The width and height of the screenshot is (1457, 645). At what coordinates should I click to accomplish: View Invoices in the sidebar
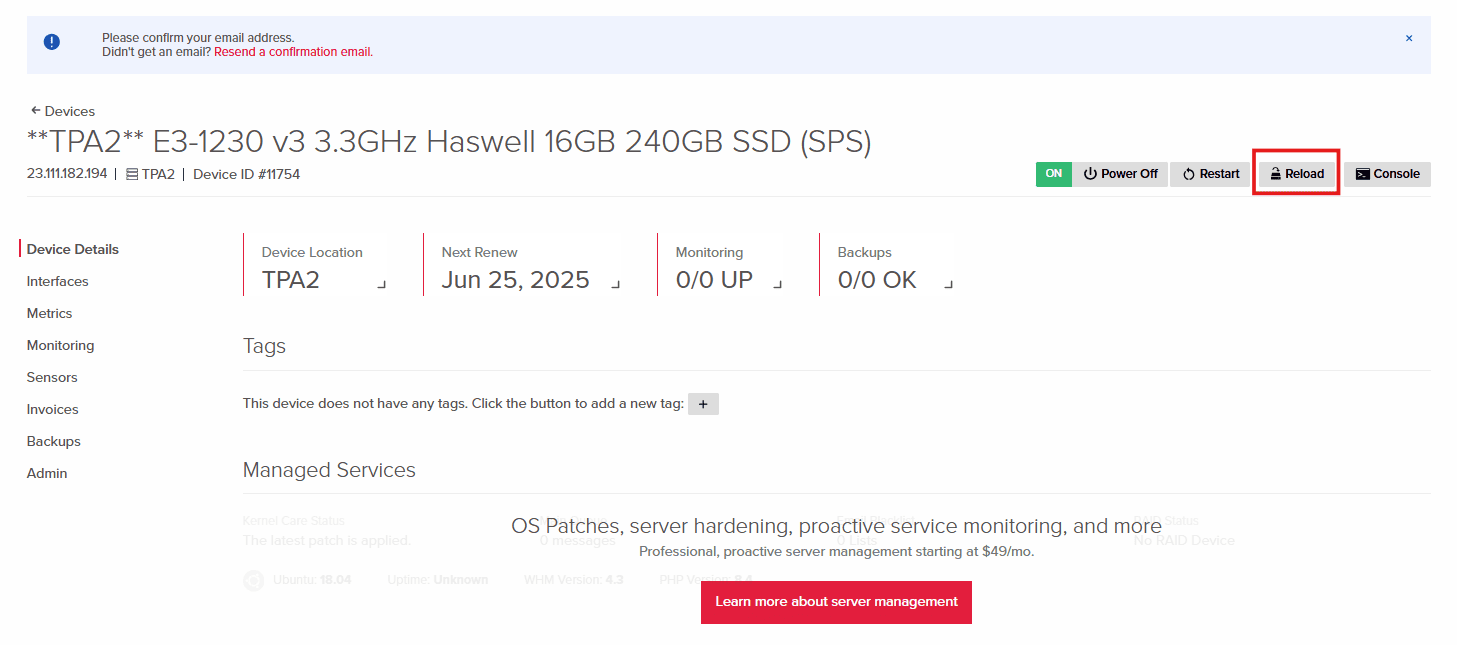(x=52, y=409)
